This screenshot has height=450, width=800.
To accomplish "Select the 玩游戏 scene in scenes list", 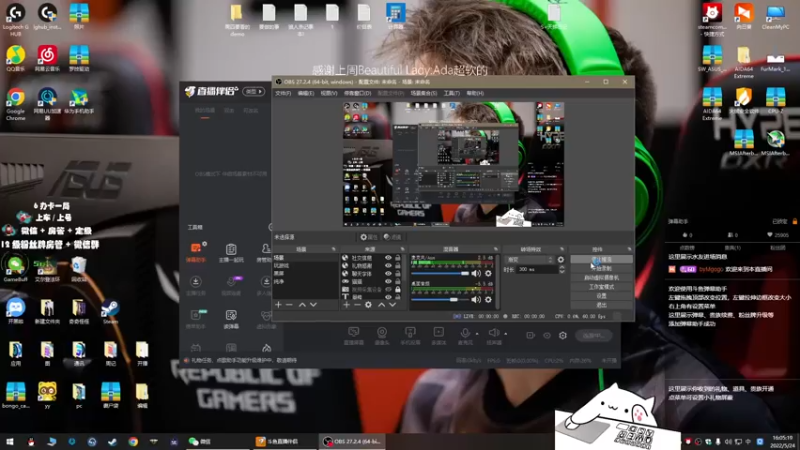I will (305, 266).
